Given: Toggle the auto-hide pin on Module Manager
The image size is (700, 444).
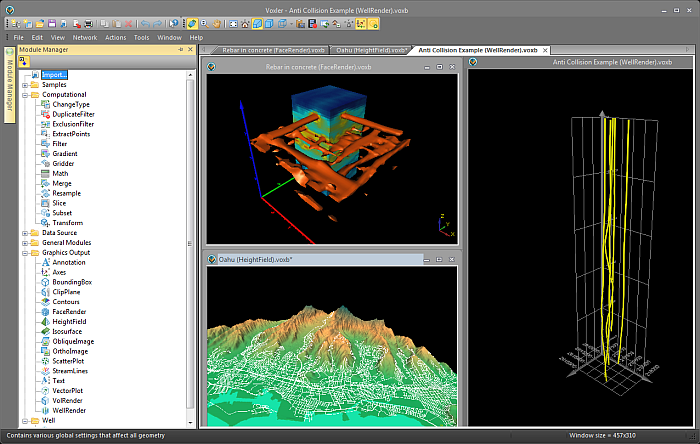Looking at the screenshot, I should (x=181, y=50).
